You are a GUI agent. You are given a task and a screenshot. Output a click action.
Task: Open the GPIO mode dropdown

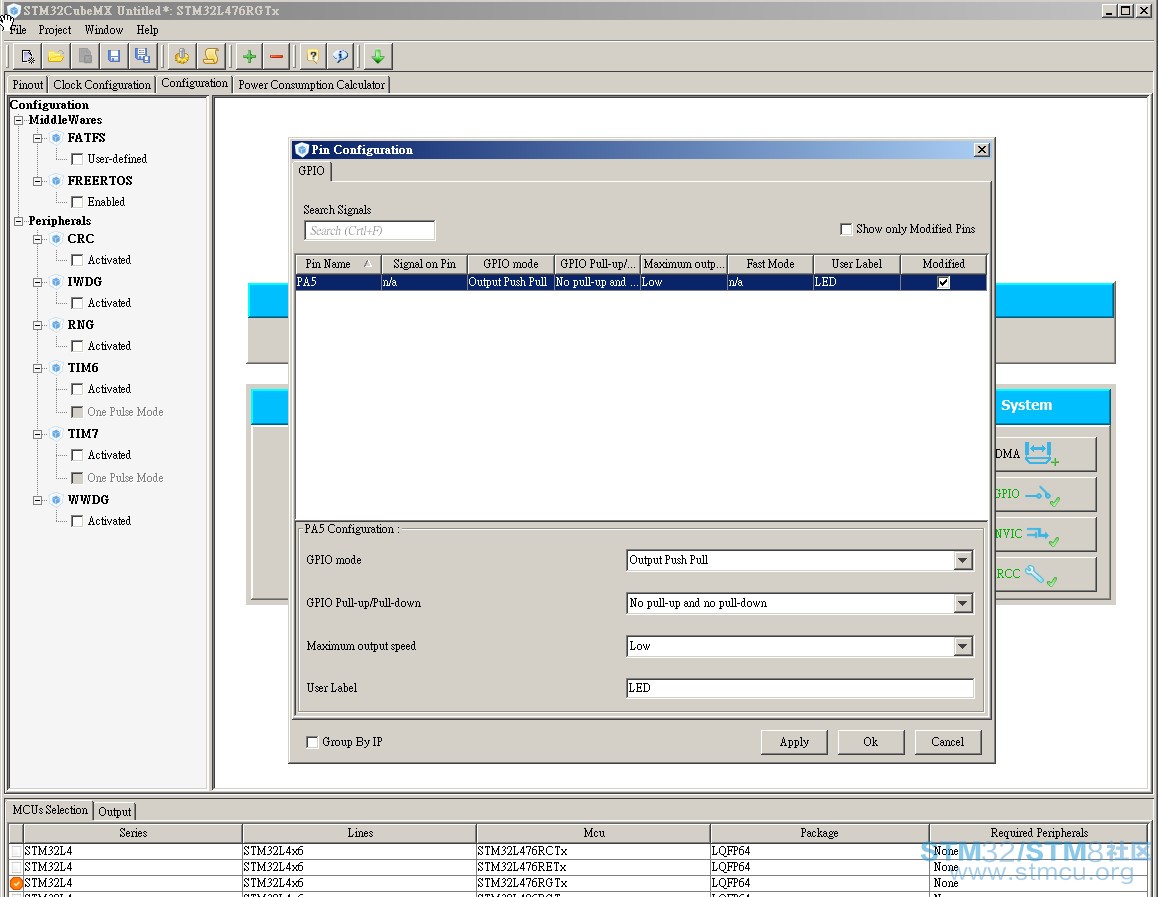[x=962, y=560]
